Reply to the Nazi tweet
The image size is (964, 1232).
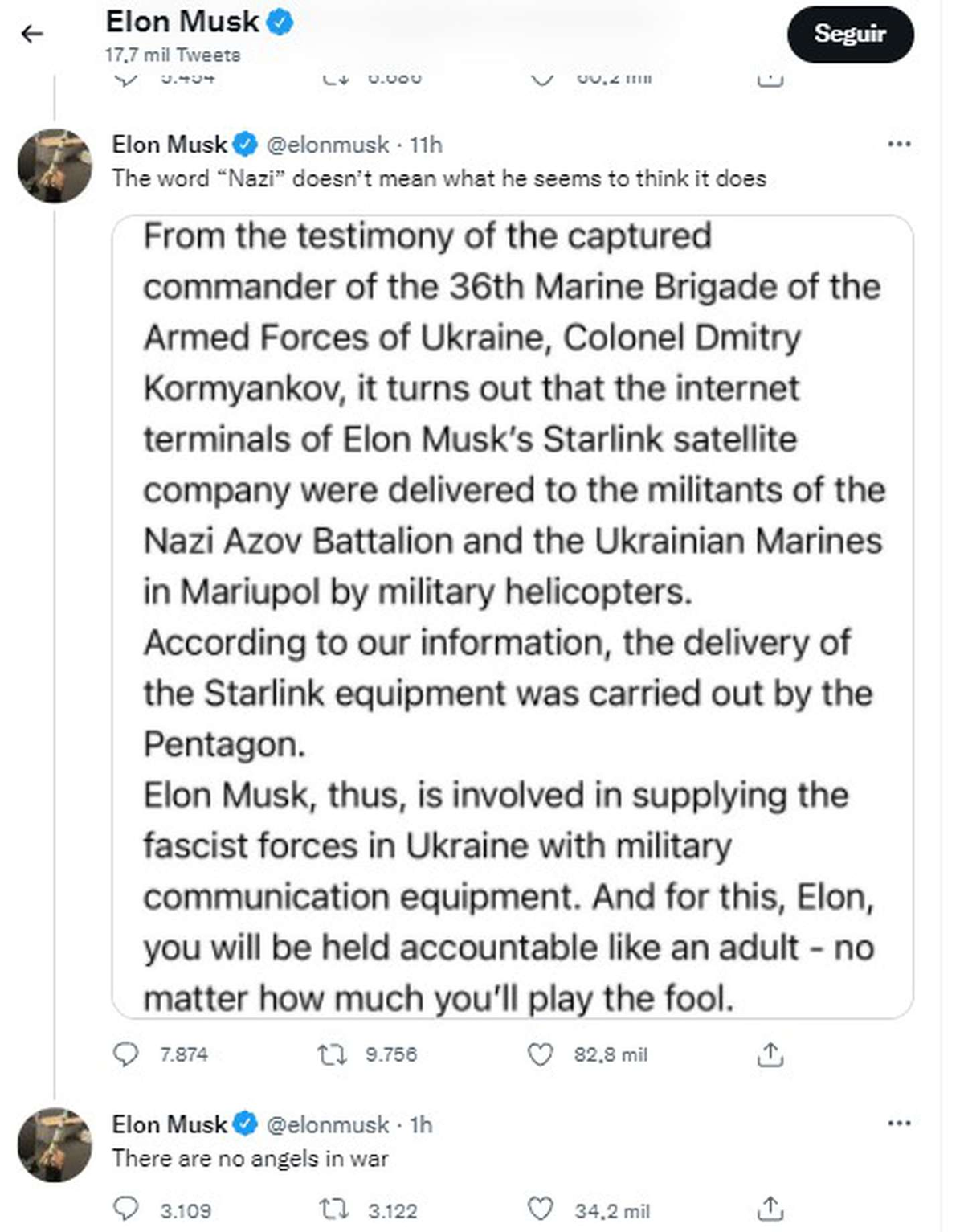point(126,1054)
